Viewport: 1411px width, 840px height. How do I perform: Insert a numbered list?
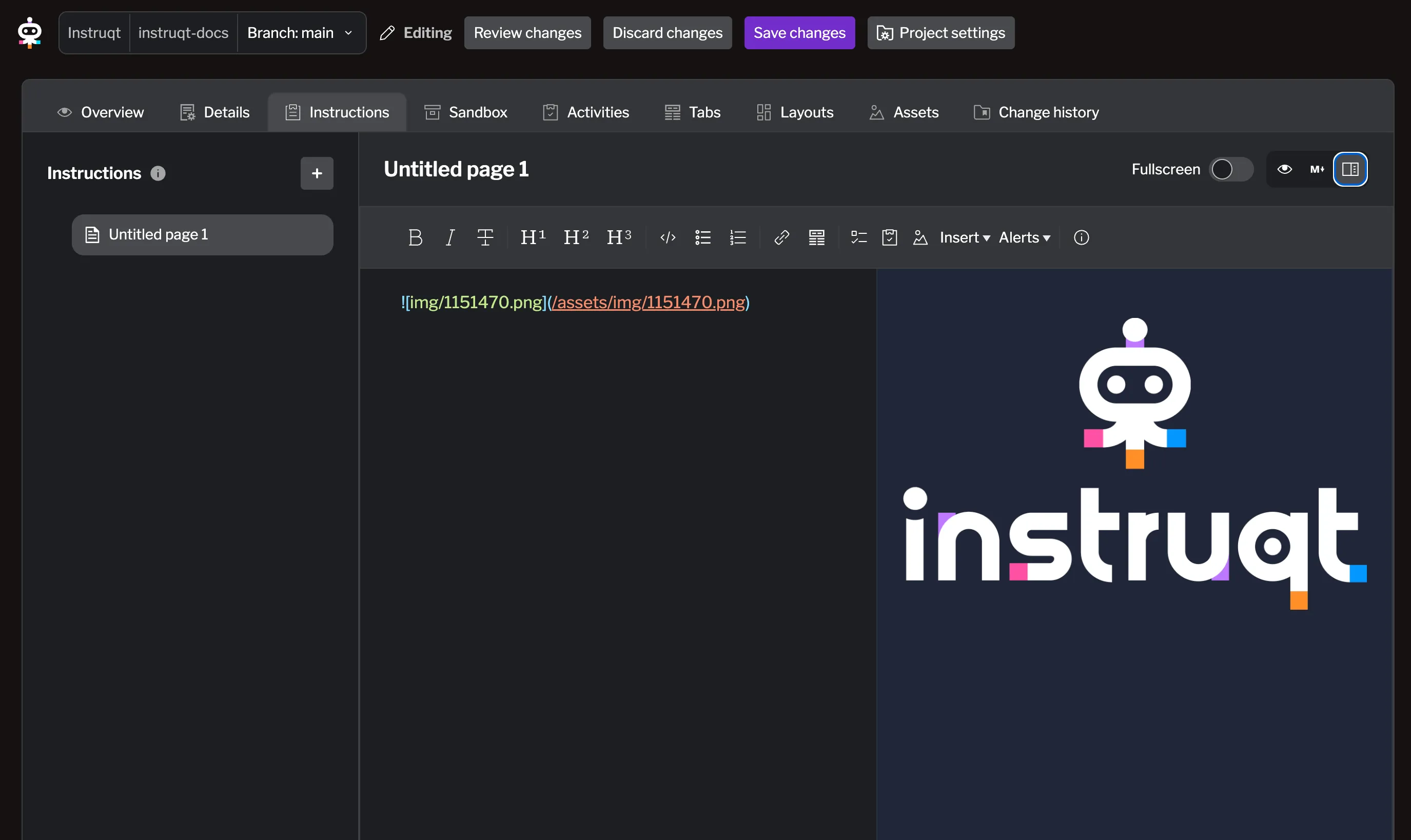(738, 237)
